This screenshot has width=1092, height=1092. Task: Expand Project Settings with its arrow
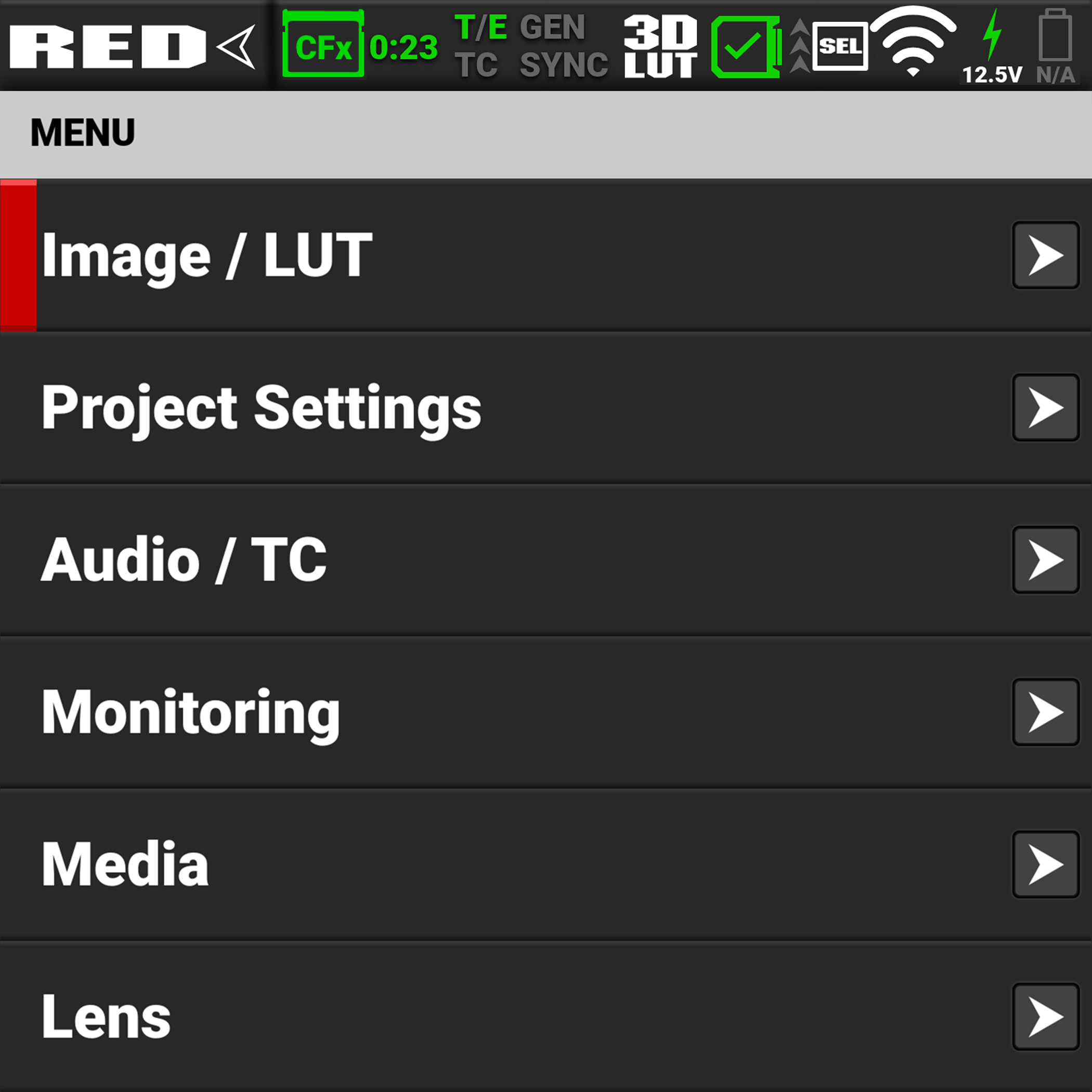[x=1045, y=408]
